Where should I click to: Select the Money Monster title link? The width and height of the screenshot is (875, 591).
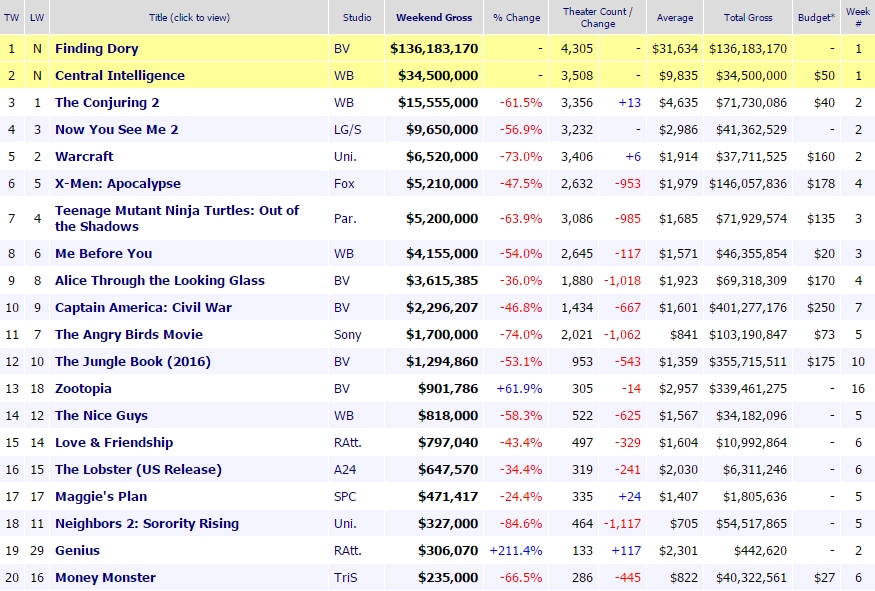tap(105, 578)
